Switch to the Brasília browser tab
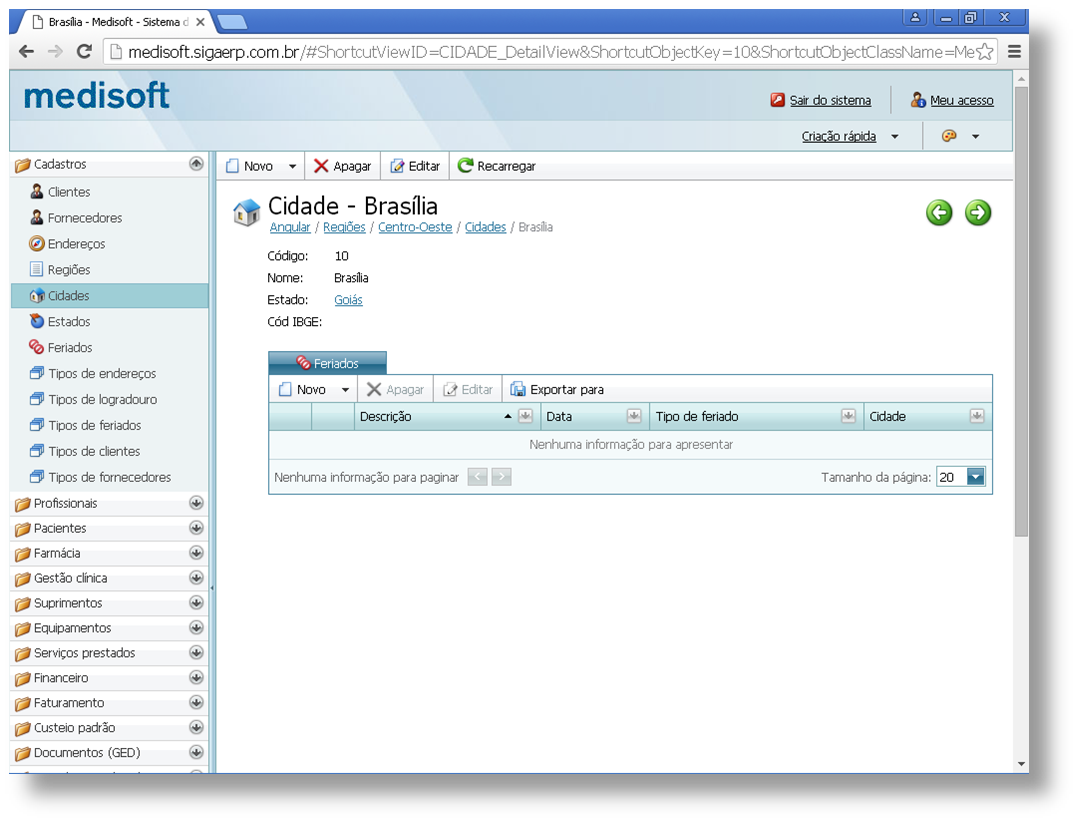The image size is (1078, 823). pyautogui.click(x=118, y=22)
